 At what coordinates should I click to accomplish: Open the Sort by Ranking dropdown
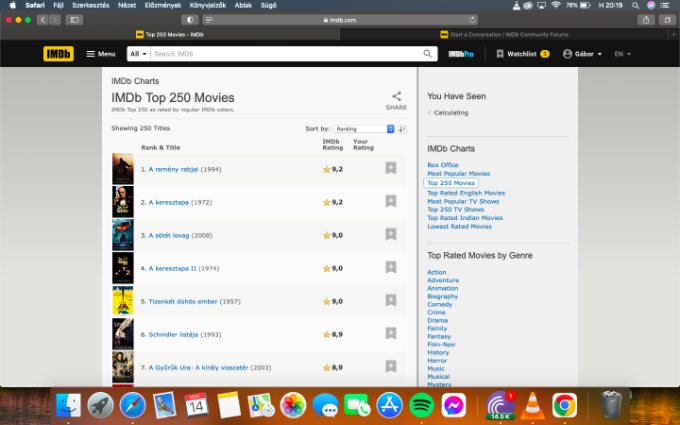[363, 129]
